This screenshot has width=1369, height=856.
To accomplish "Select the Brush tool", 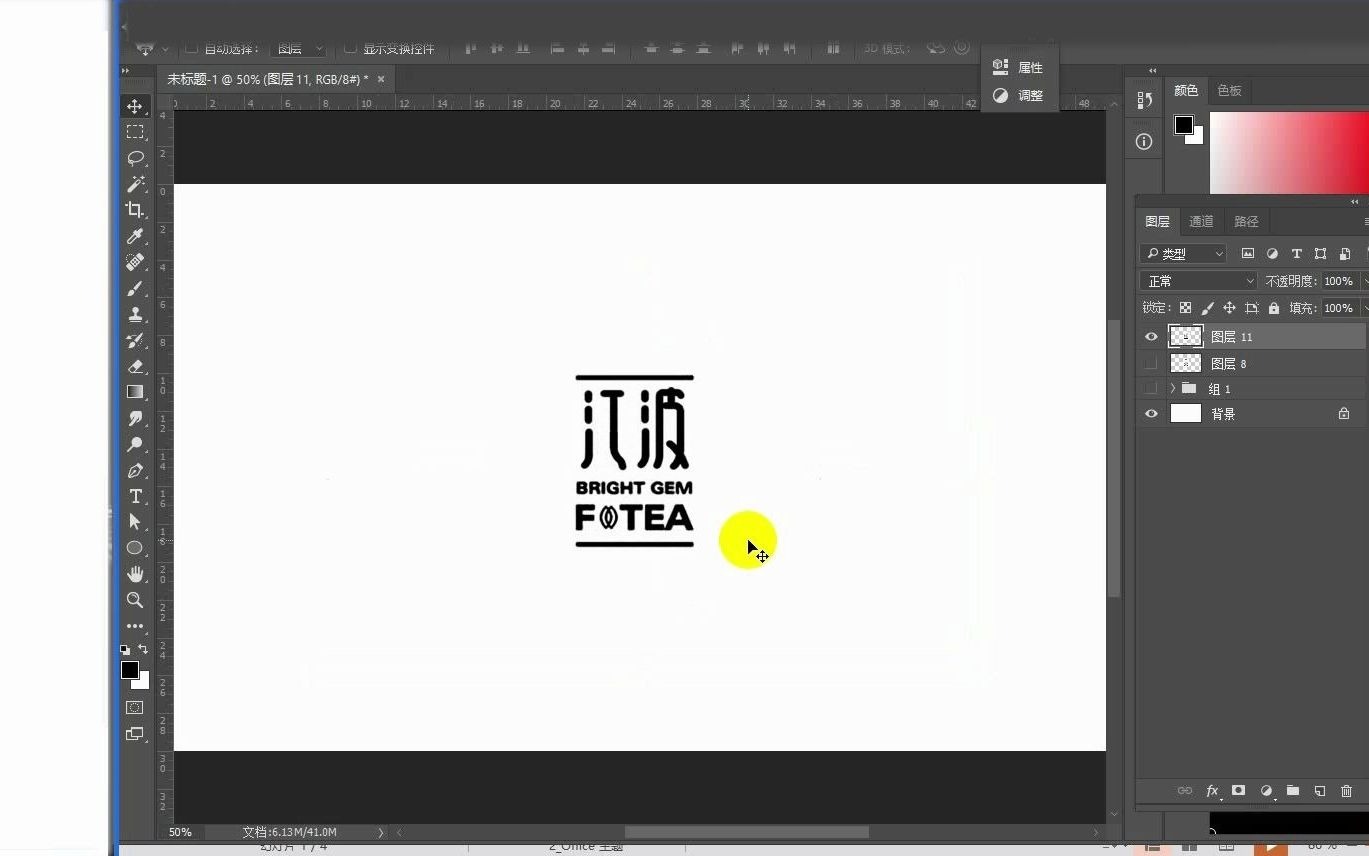I will pyautogui.click(x=135, y=288).
